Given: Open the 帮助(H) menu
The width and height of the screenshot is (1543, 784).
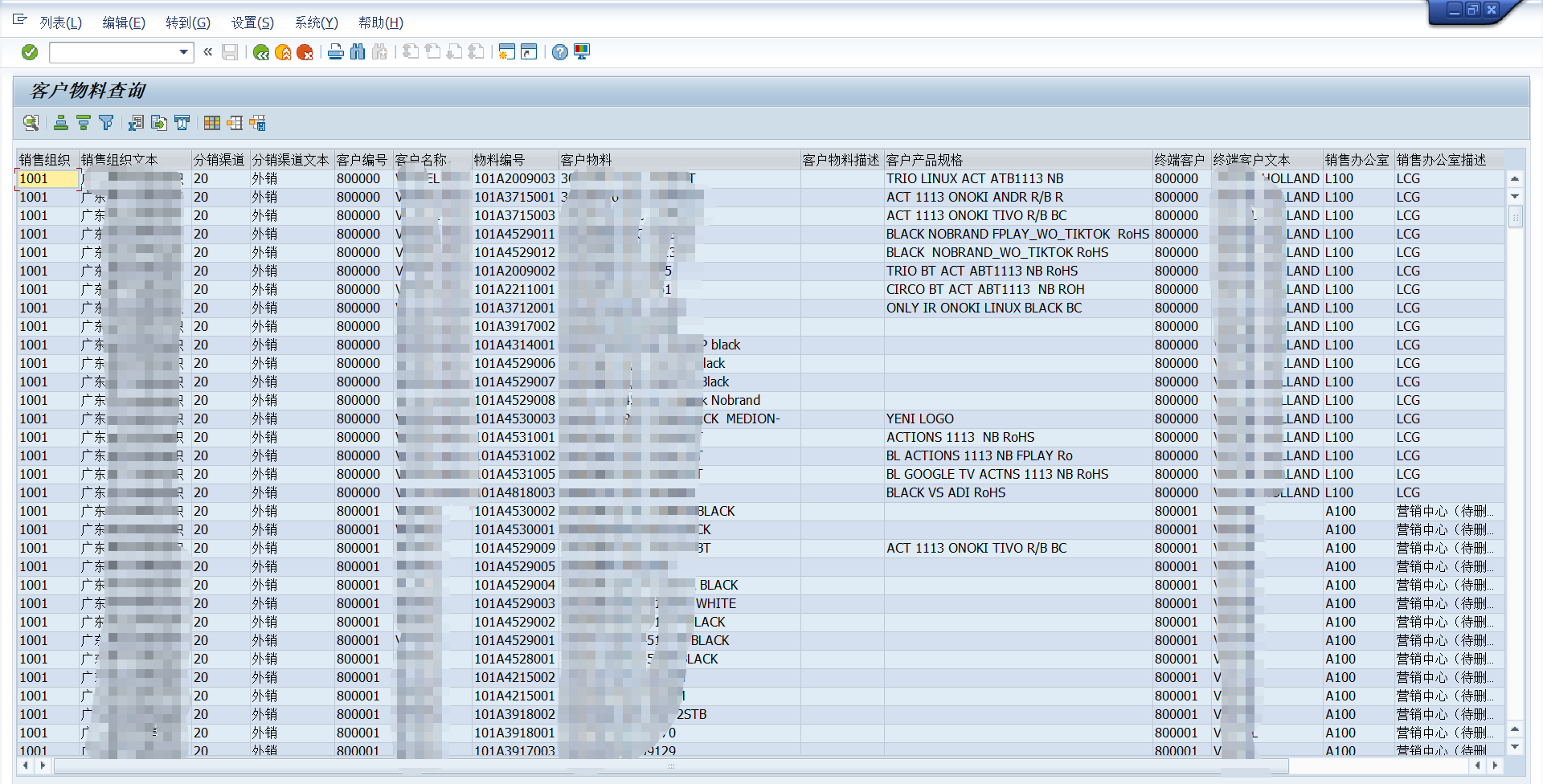Looking at the screenshot, I should pyautogui.click(x=381, y=22).
